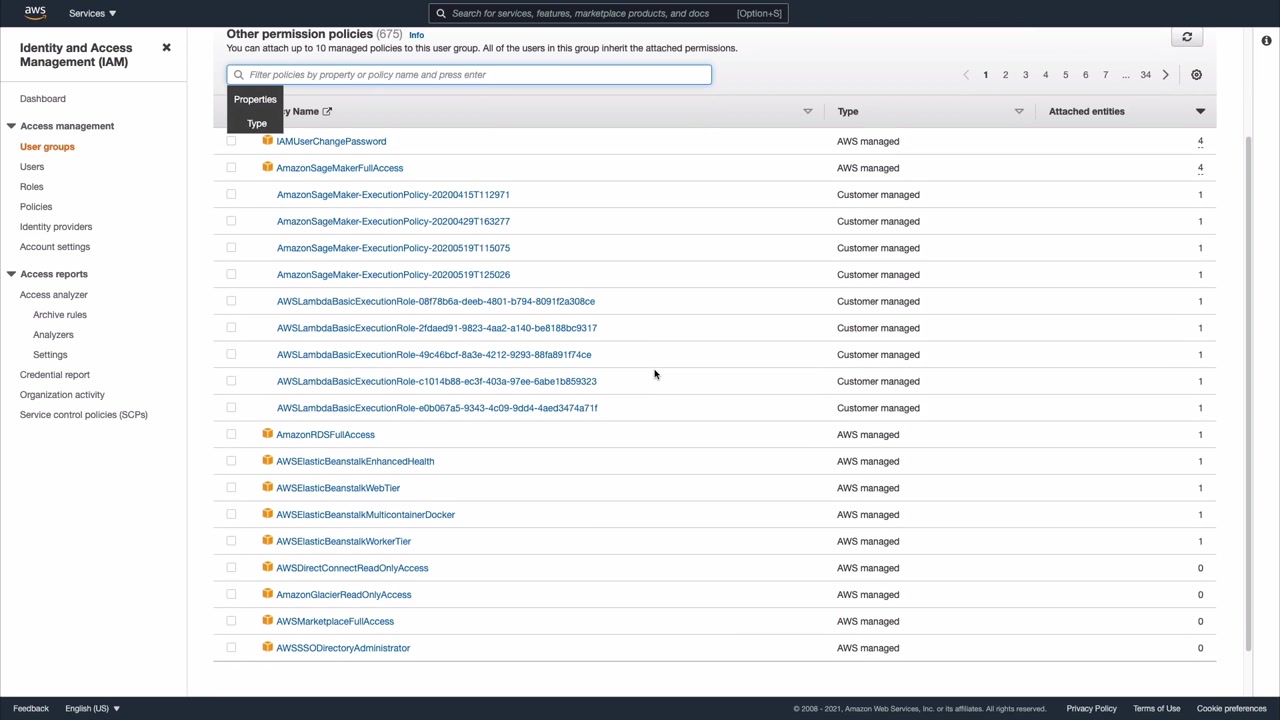Collapse the Access management section

click(x=11, y=126)
